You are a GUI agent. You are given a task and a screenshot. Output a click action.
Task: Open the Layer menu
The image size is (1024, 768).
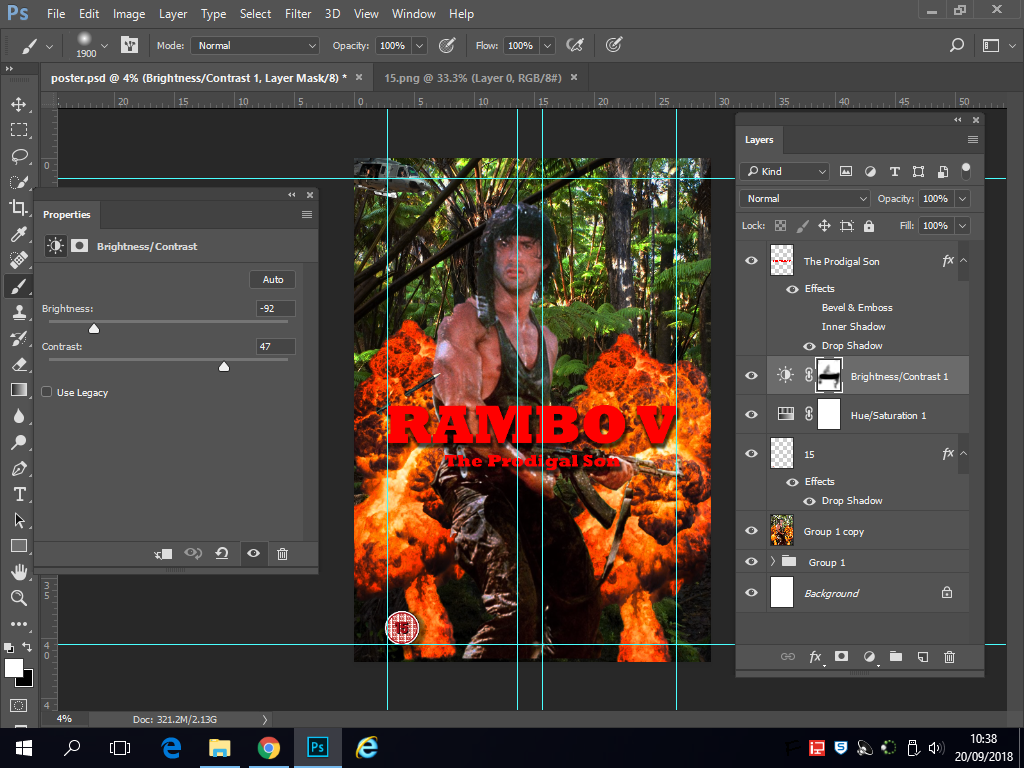point(173,14)
